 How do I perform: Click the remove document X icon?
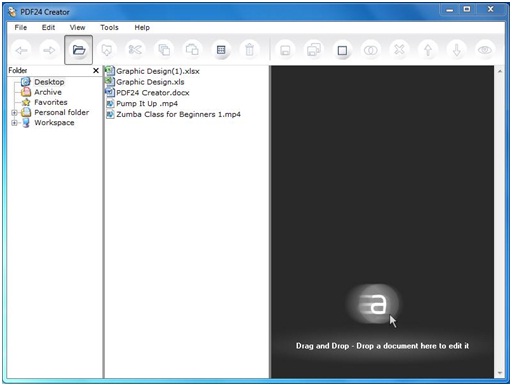[x=399, y=50]
